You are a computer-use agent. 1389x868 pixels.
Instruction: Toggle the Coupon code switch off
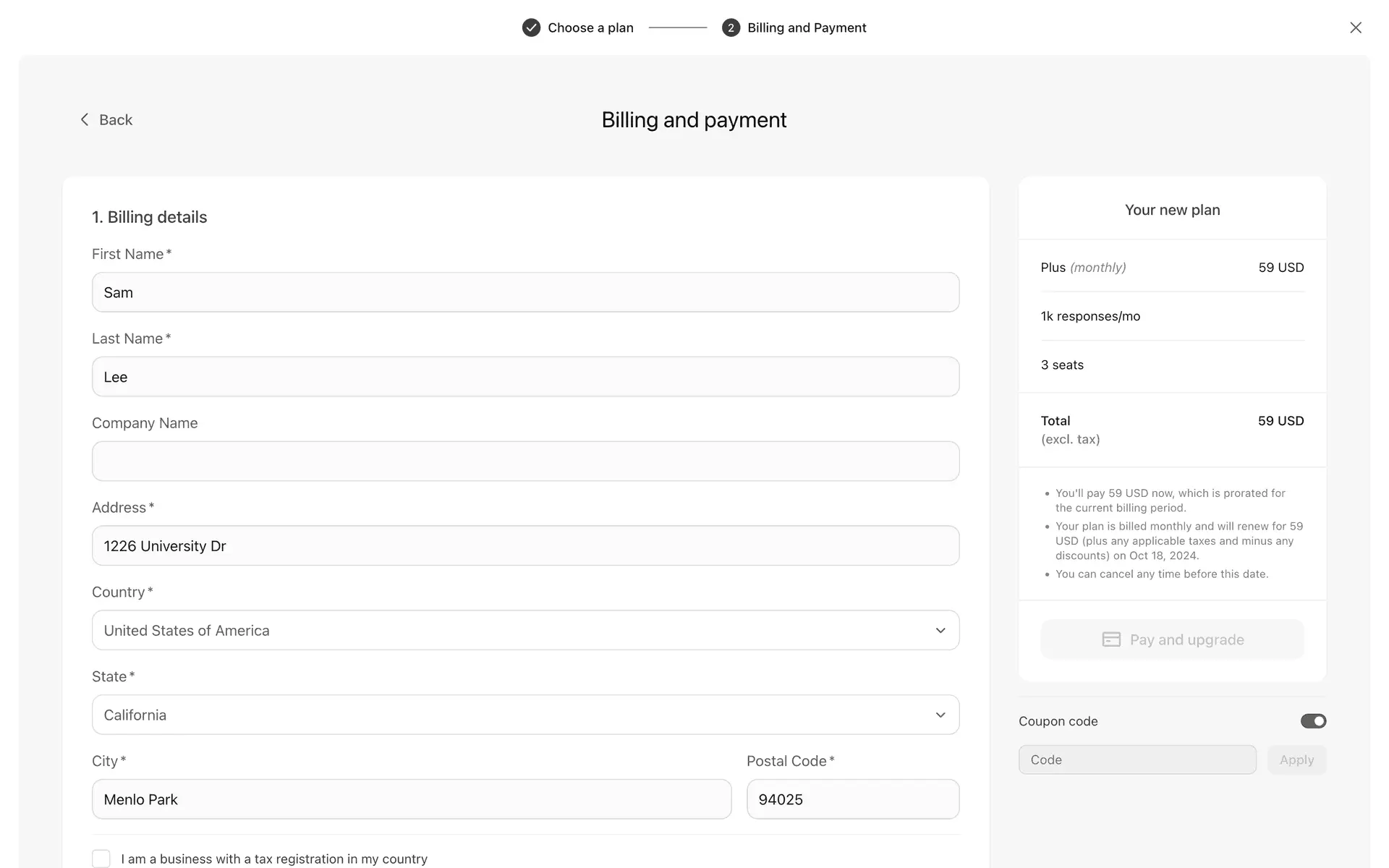pyautogui.click(x=1313, y=721)
